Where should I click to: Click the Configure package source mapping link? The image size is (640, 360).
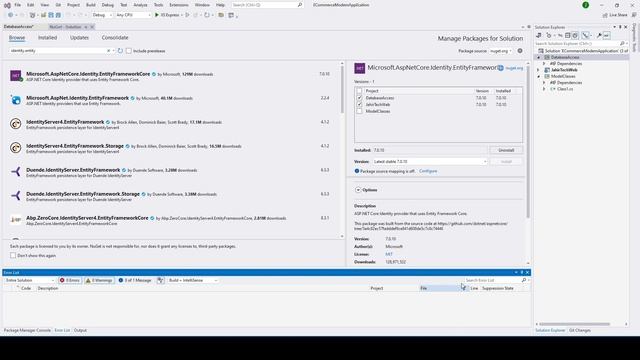pyautogui.click(x=428, y=171)
